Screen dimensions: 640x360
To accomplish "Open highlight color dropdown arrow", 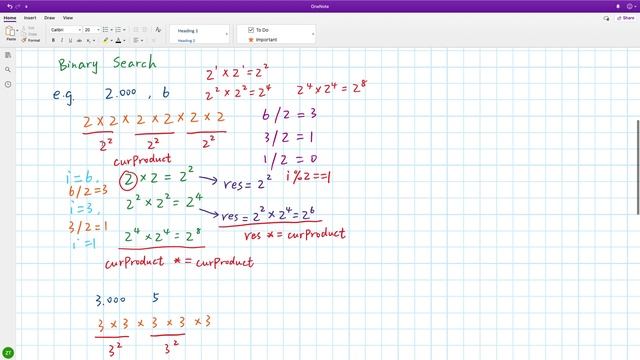I will click(111, 40).
